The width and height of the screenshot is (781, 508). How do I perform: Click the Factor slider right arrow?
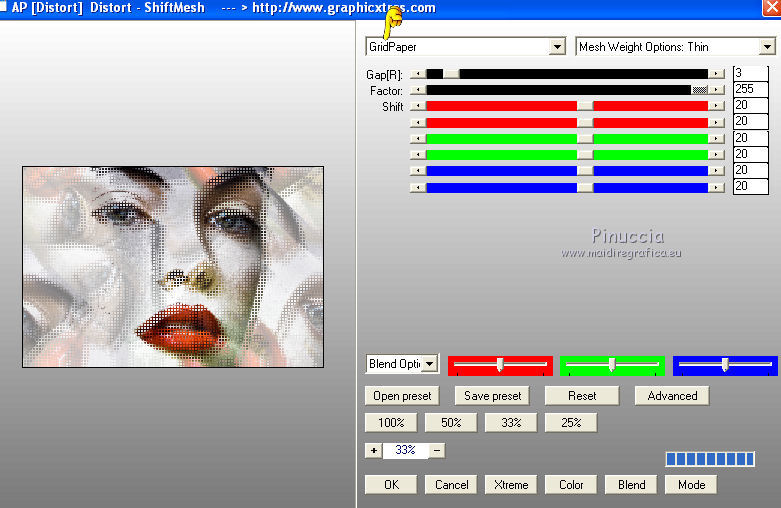[716, 90]
